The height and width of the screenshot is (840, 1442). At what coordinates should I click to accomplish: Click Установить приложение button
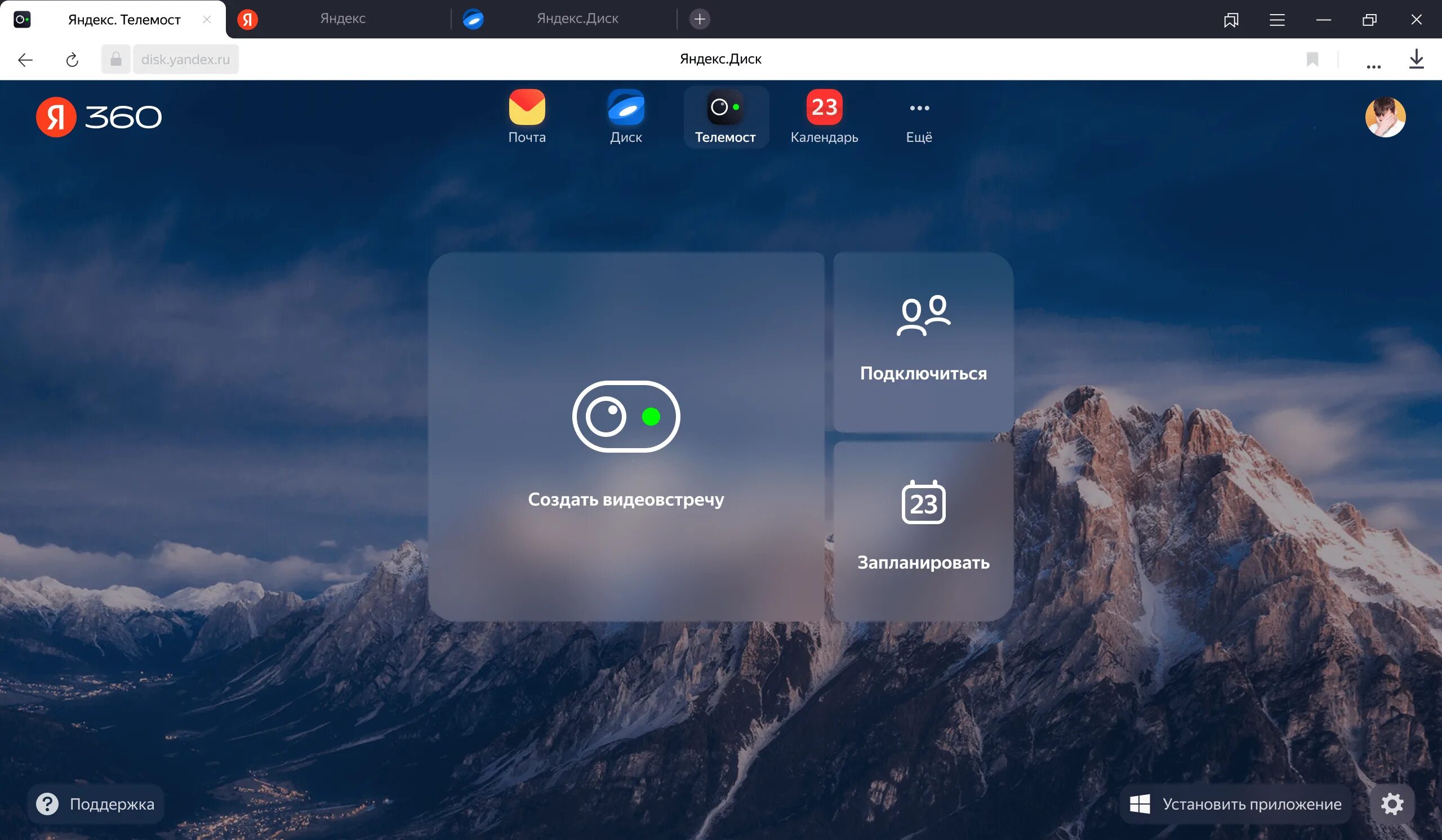[1235, 803]
